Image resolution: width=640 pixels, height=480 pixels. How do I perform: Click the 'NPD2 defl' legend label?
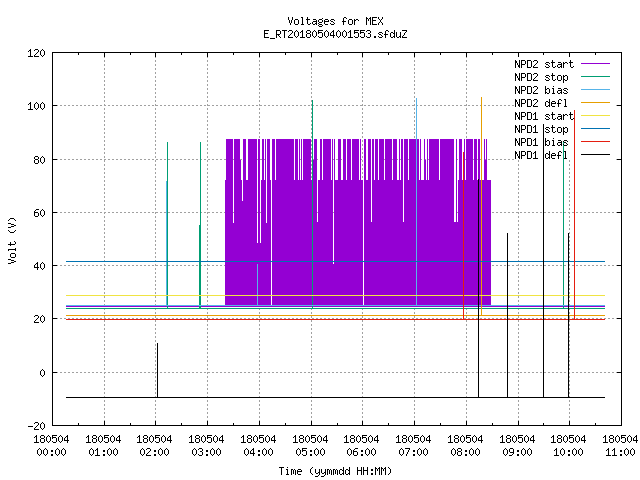click(x=541, y=103)
